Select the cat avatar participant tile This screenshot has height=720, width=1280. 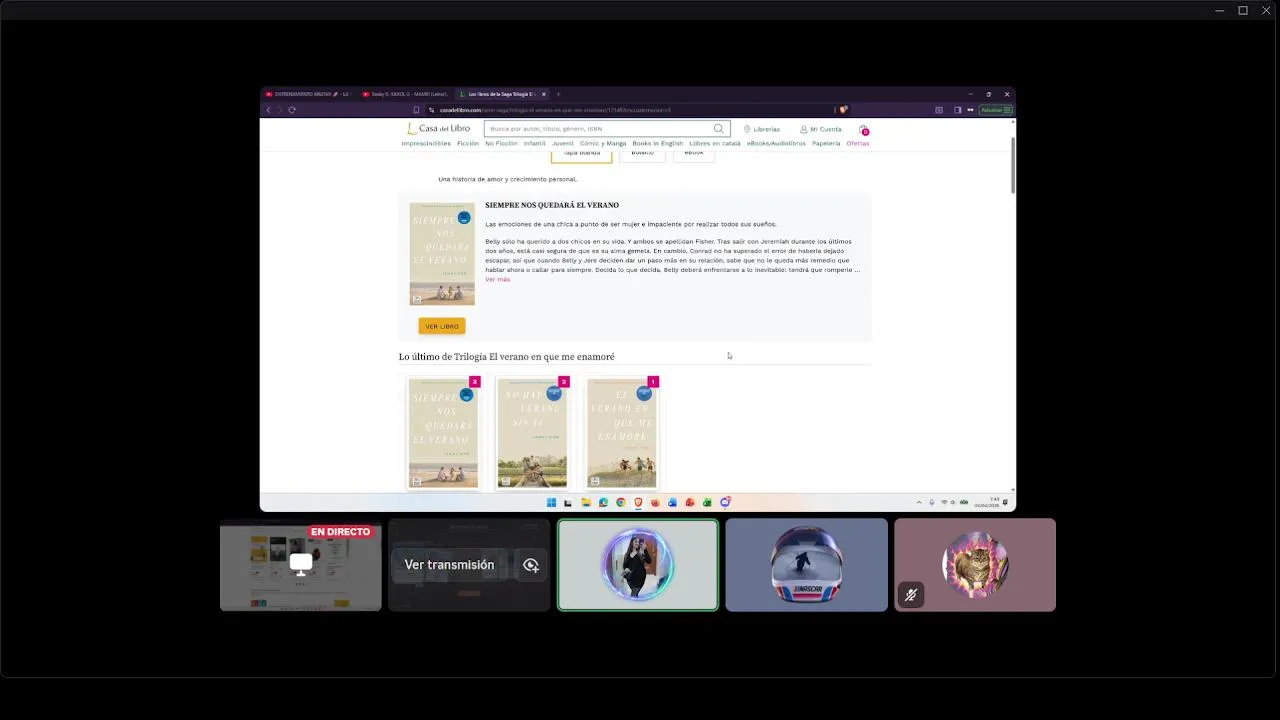point(975,565)
